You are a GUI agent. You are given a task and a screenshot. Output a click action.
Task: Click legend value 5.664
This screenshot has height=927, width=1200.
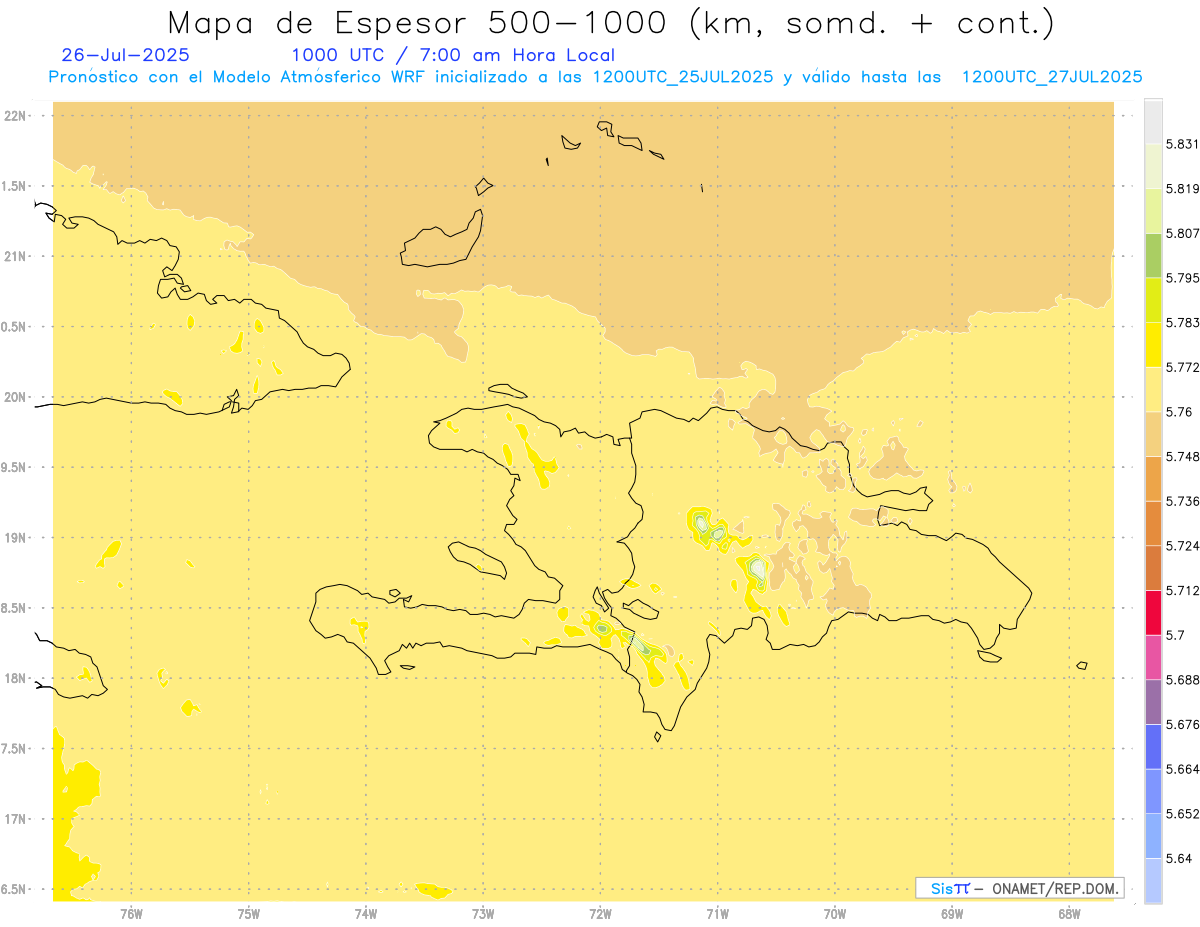tap(1183, 769)
